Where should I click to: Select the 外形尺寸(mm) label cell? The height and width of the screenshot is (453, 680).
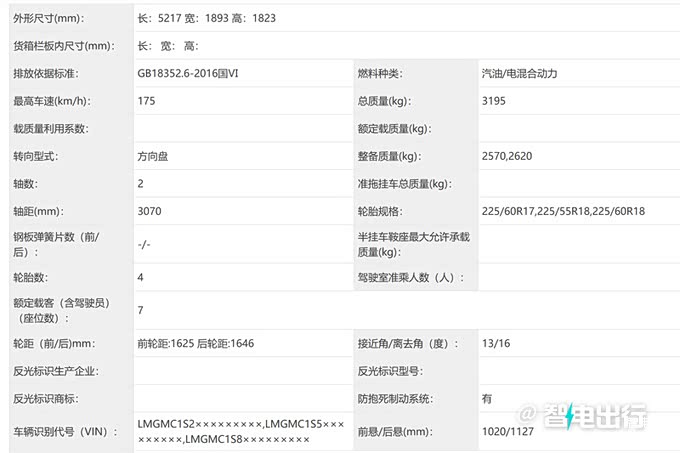(x=49, y=18)
